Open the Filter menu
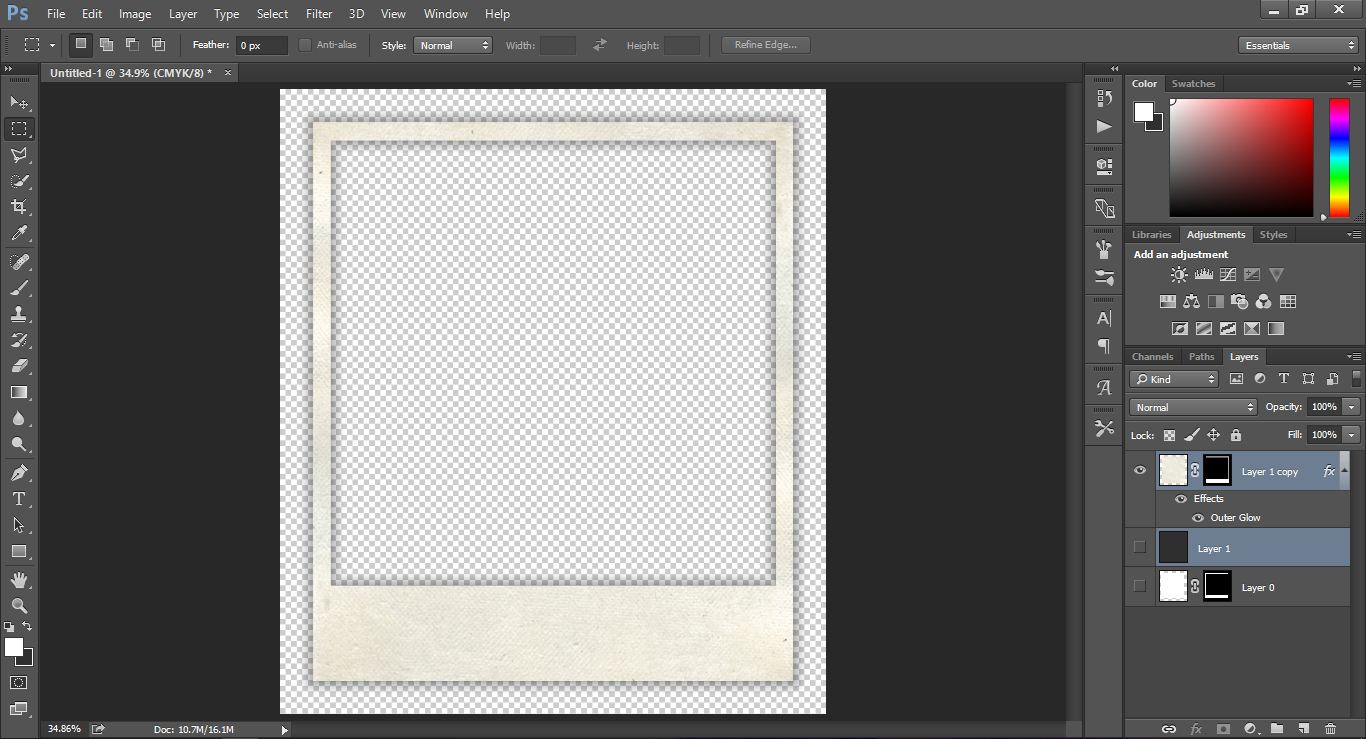This screenshot has height=739, width=1366. (319, 14)
